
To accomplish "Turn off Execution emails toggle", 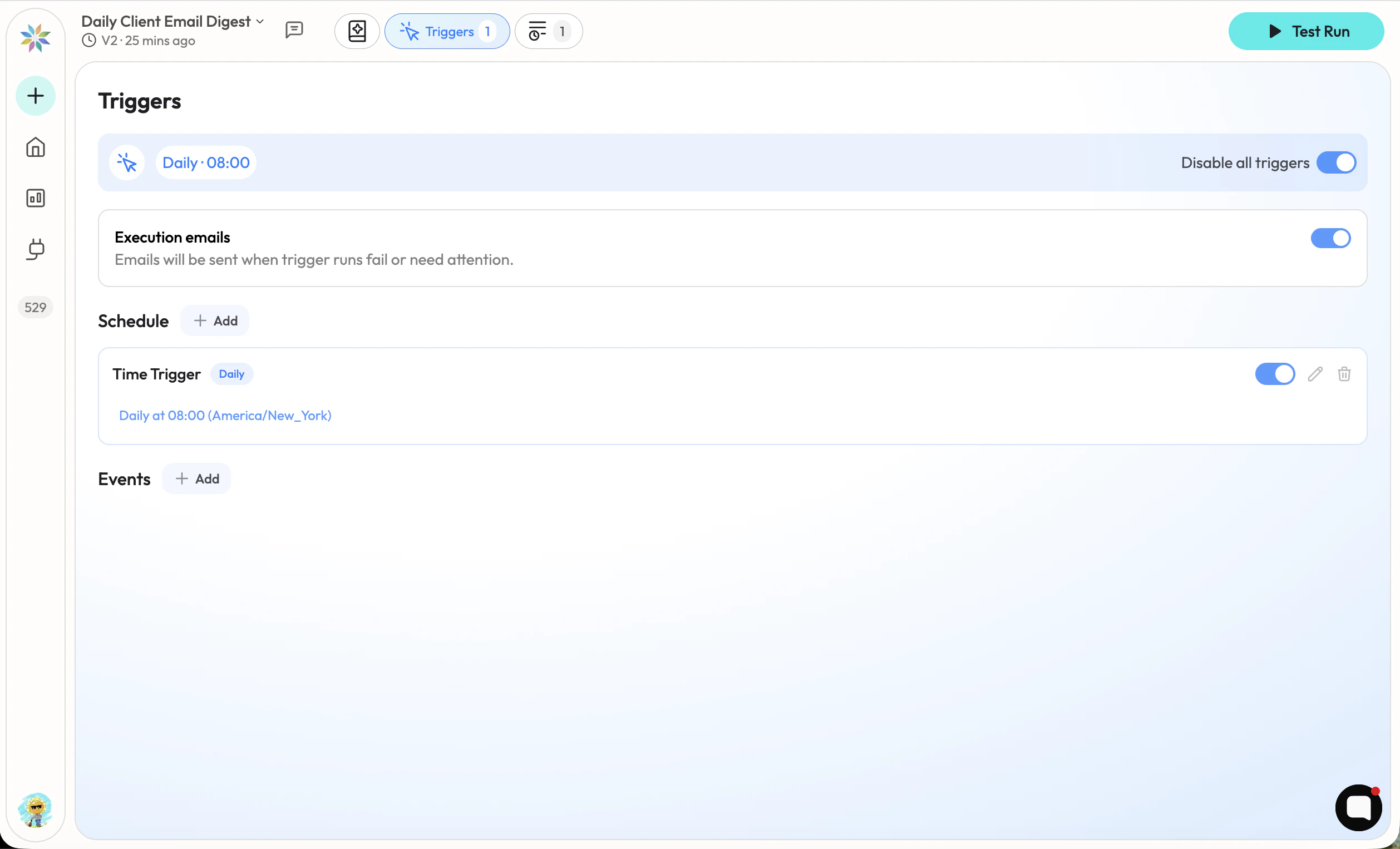I will tap(1330, 238).
